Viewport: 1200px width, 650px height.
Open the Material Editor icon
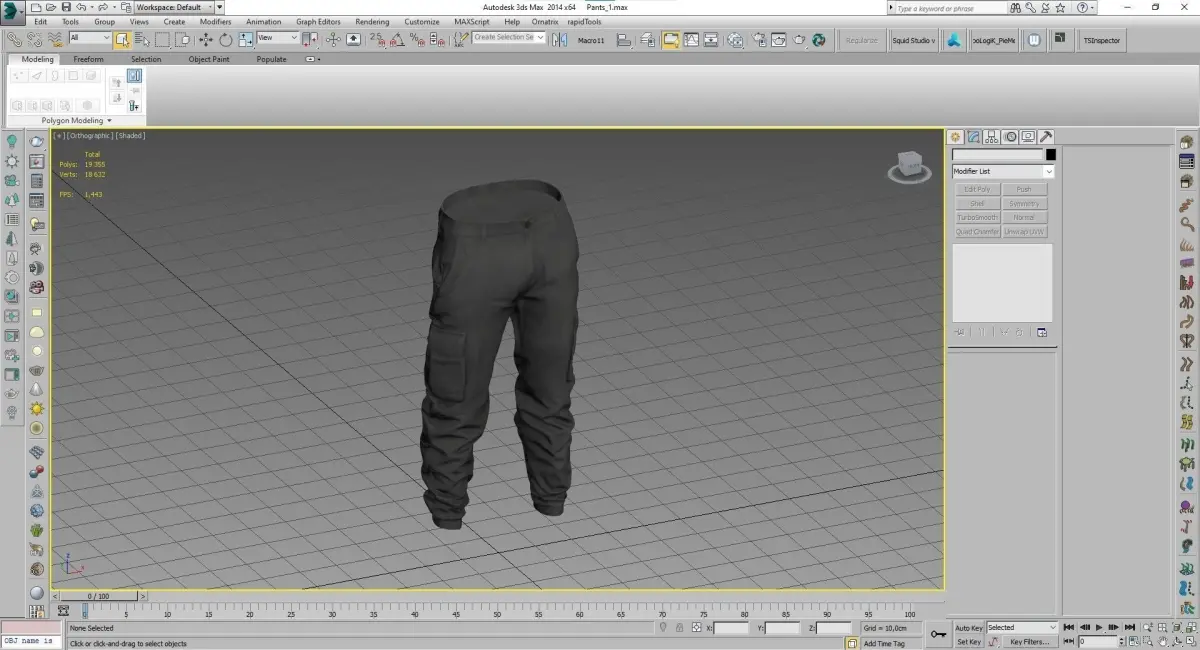point(735,40)
